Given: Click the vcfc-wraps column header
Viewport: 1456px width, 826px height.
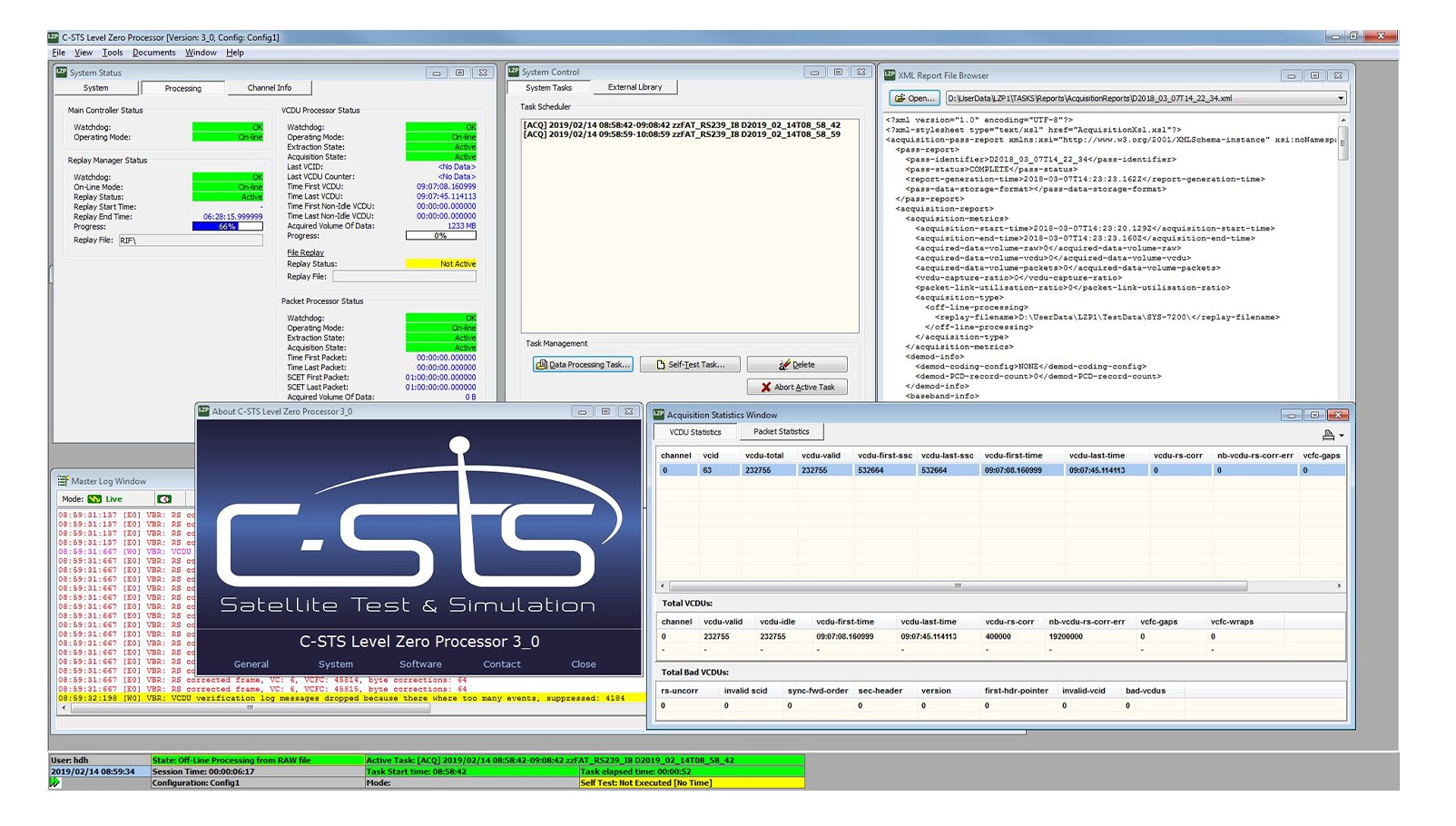Looking at the screenshot, I should pyautogui.click(x=1232, y=622).
